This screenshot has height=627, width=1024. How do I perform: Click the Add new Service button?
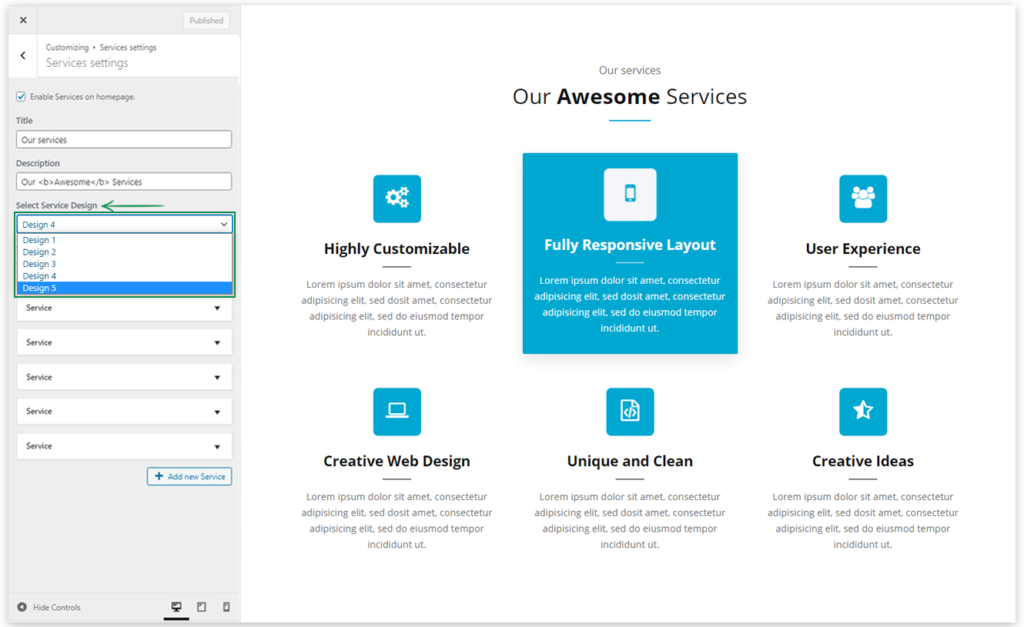[x=189, y=476]
